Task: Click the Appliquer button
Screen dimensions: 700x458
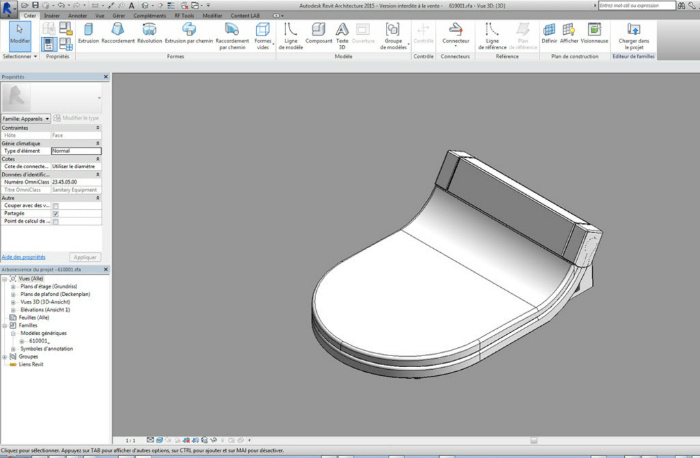Action: 86,257
